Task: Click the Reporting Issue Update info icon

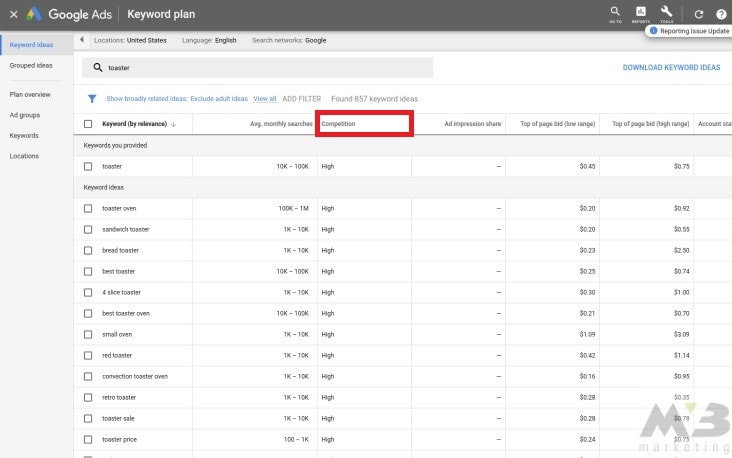Action: tap(653, 31)
